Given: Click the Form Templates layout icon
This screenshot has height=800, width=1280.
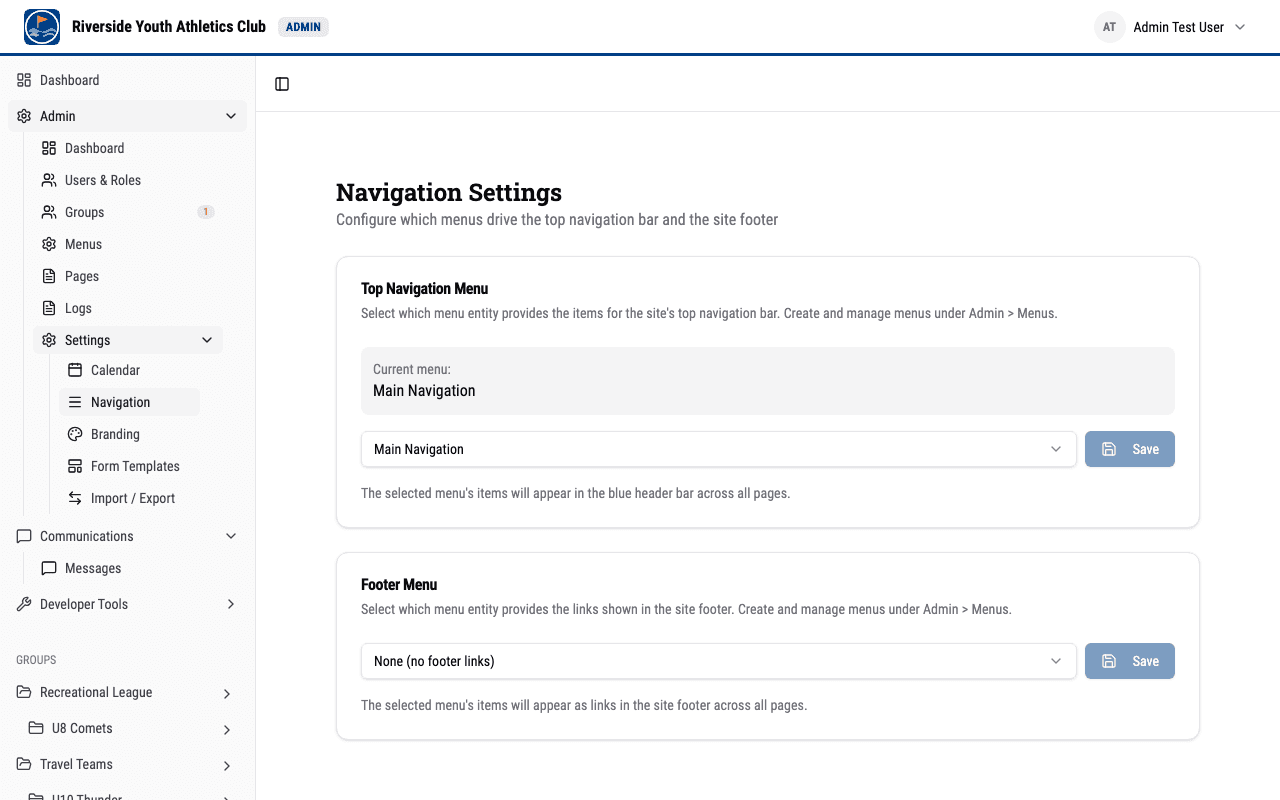Looking at the screenshot, I should pyautogui.click(x=75, y=466).
